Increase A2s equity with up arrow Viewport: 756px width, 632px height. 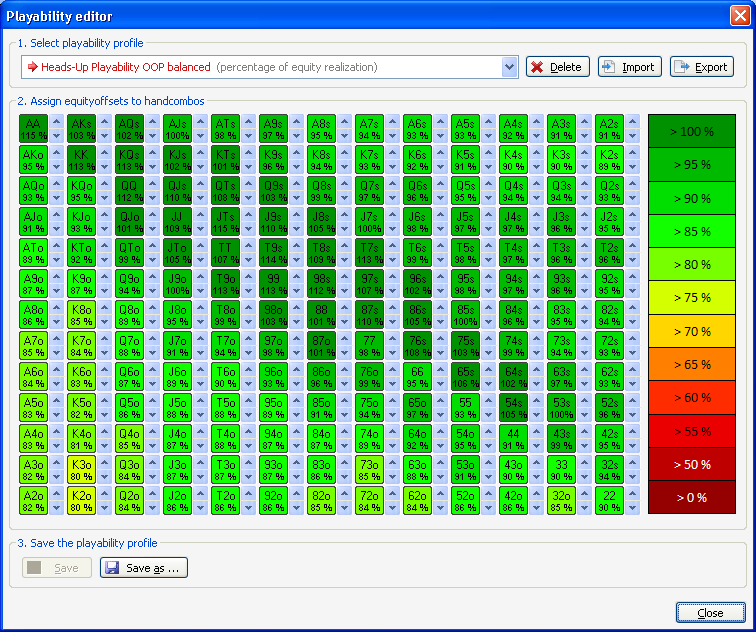tap(633, 121)
